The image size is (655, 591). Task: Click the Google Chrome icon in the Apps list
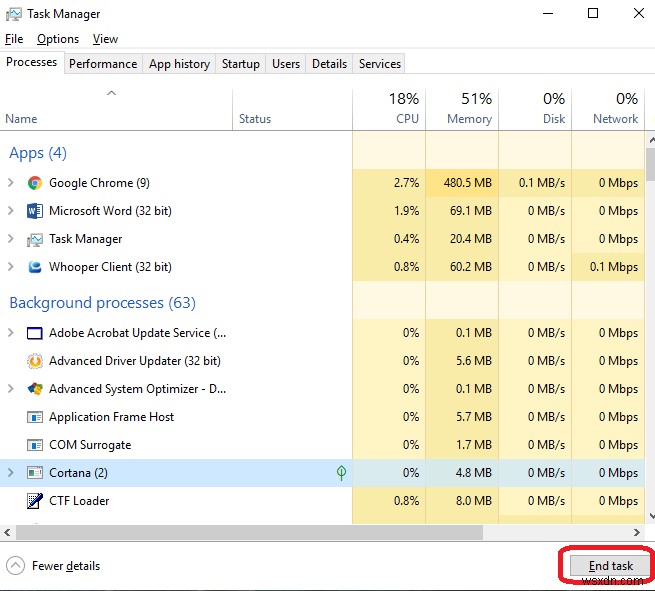pyautogui.click(x=35, y=183)
